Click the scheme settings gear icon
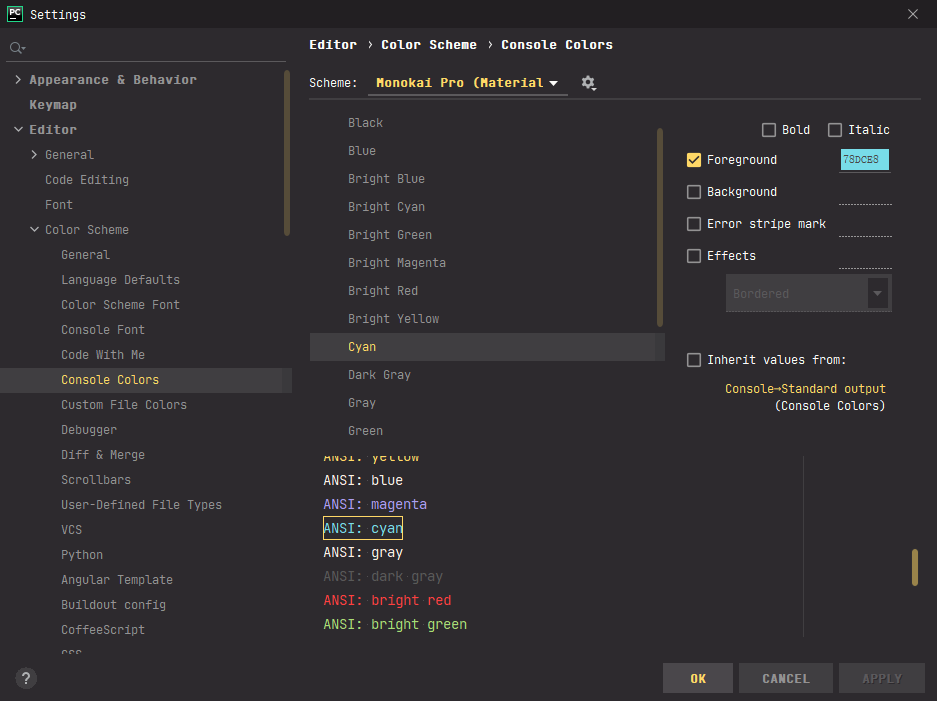The width and height of the screenshot is (937, 701). click(588, 83)
